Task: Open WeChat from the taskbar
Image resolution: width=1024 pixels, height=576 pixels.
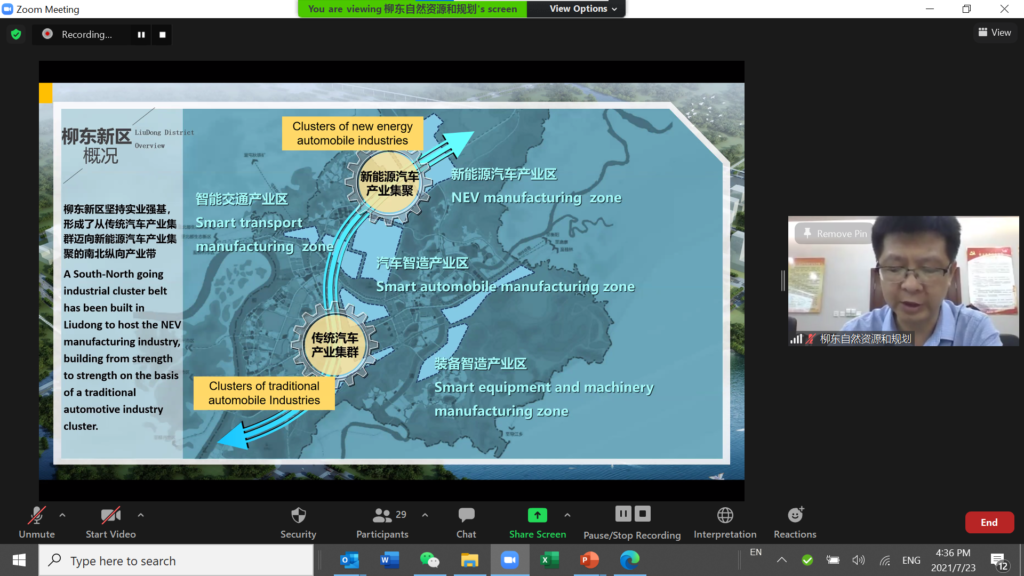Action: point(429,560)
